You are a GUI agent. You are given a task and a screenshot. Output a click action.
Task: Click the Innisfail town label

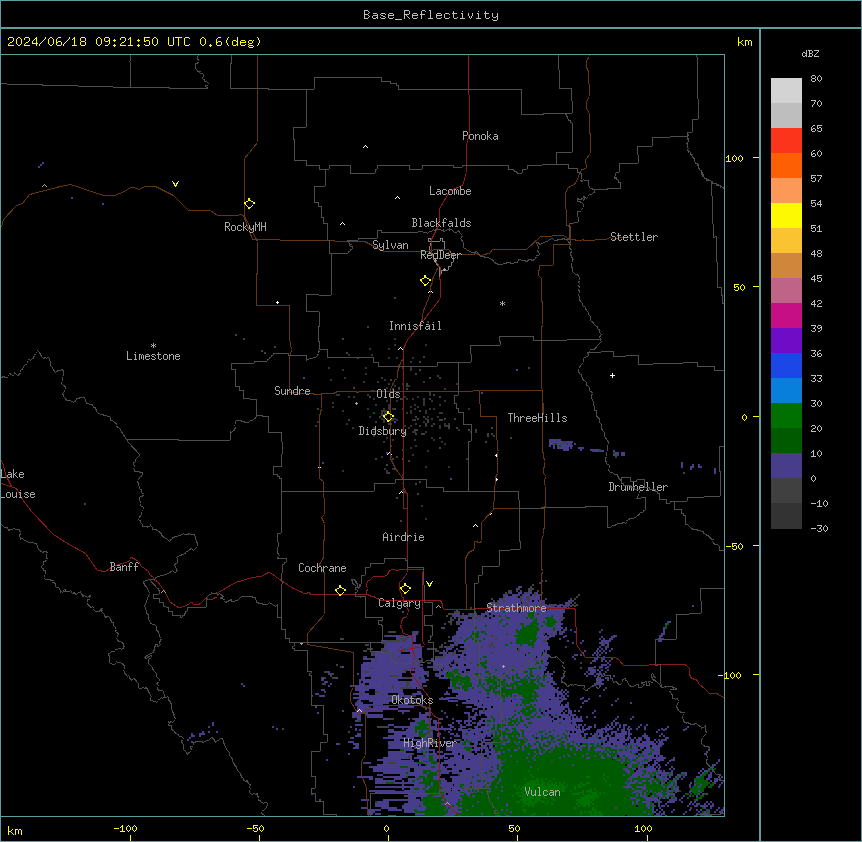pyautogui.click(x=415, y=326)
